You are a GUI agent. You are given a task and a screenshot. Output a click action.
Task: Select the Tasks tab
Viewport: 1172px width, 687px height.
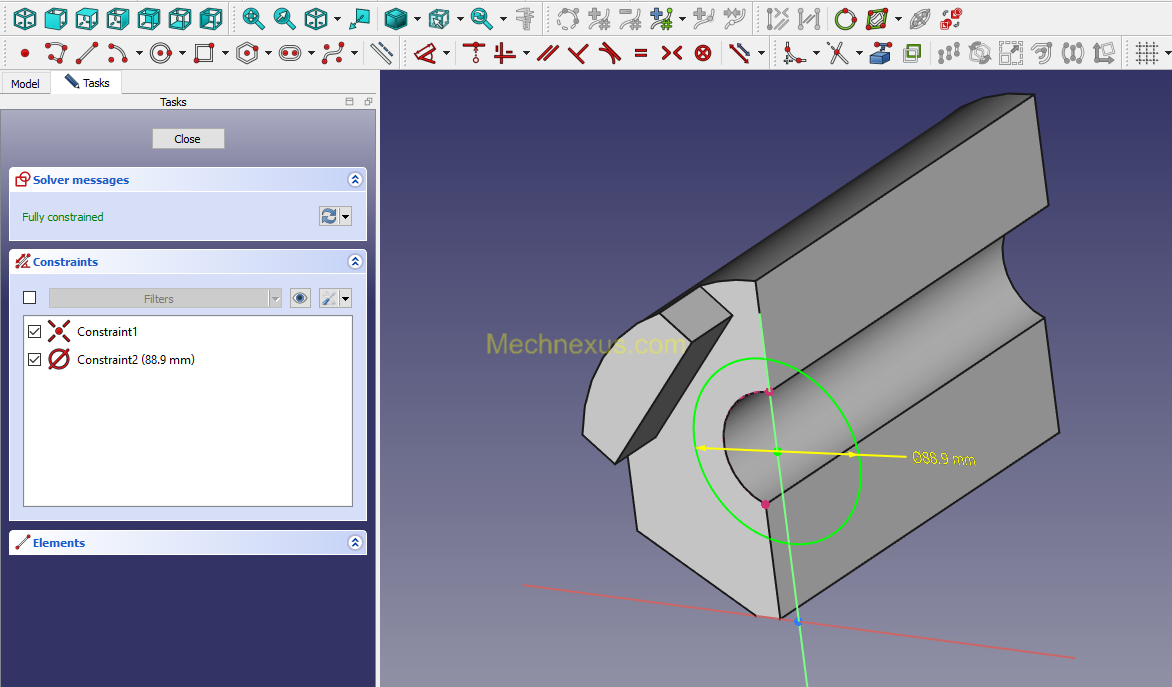[87, 82]
